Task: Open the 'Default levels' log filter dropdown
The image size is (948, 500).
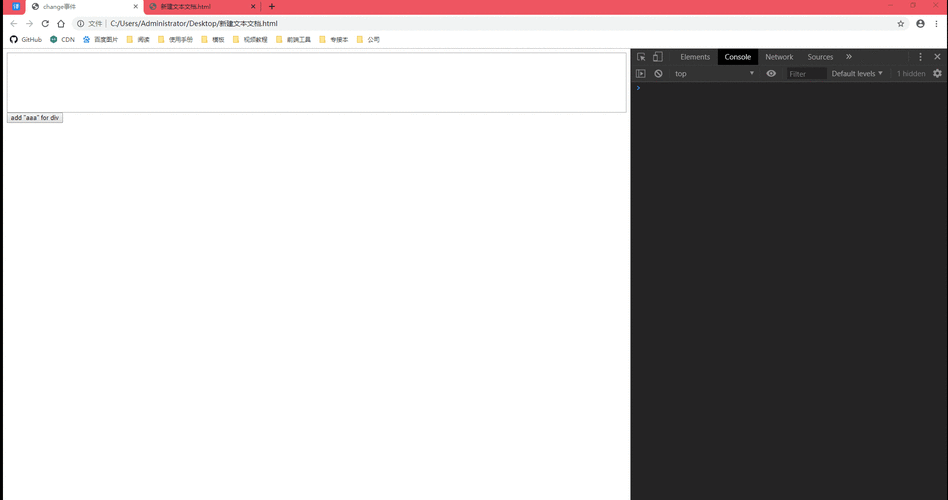Action: [857, 74]
